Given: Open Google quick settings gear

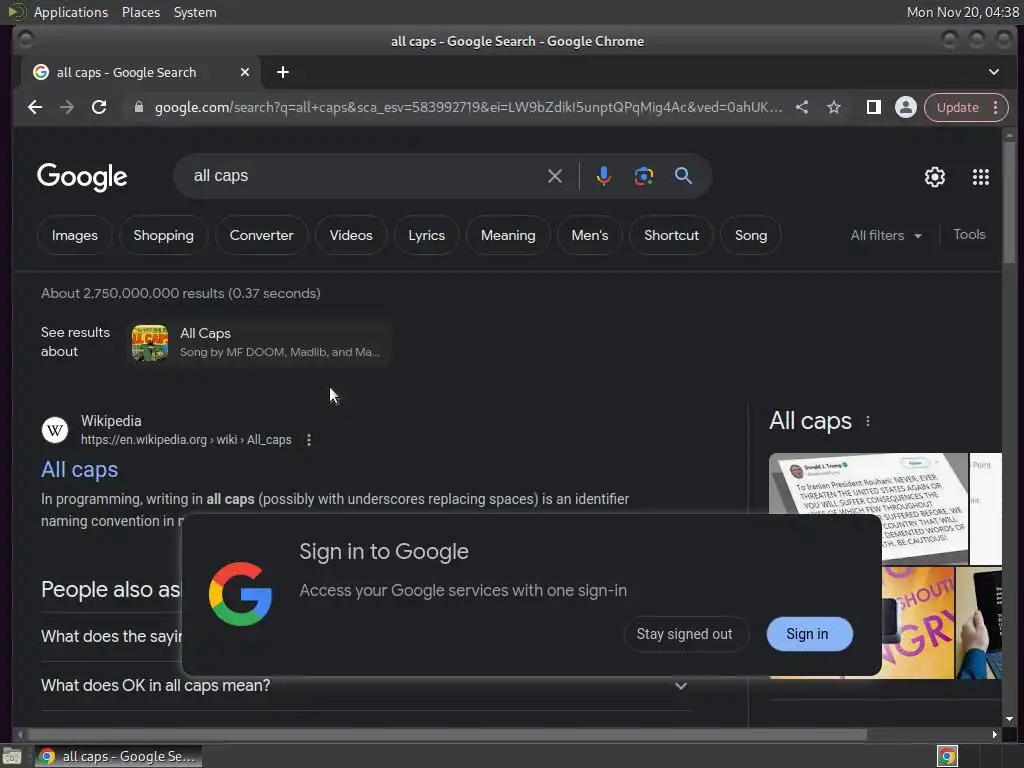Looking at the screenshot, I should click(x=935, y=177).
